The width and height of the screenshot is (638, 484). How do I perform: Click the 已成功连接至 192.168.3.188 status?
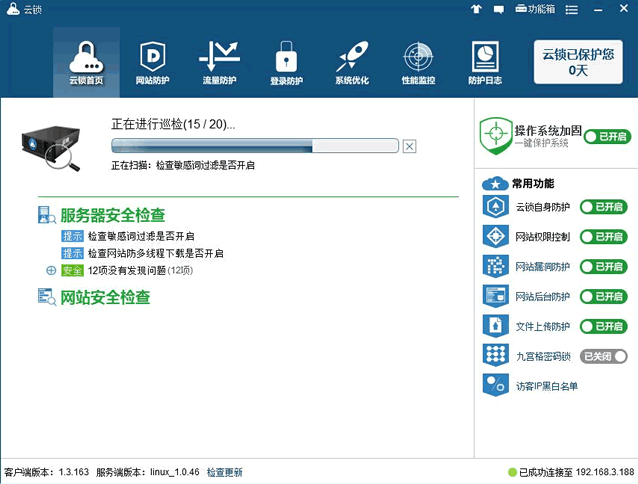coord(577,472)
